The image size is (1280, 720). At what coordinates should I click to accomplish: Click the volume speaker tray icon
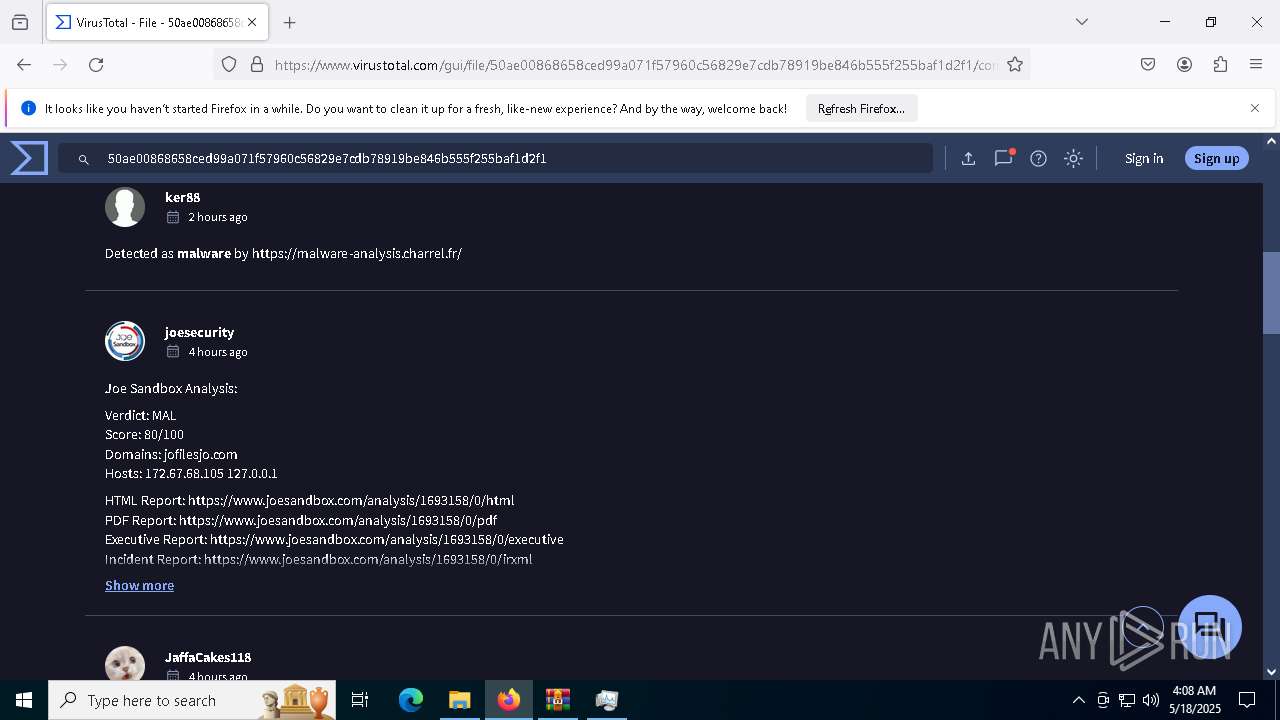(1150, 700)
